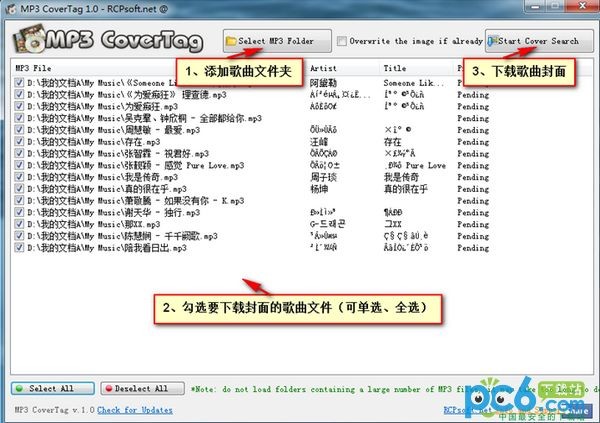Click Pending status of 全部都给你.mp3 row

[473, 118]
